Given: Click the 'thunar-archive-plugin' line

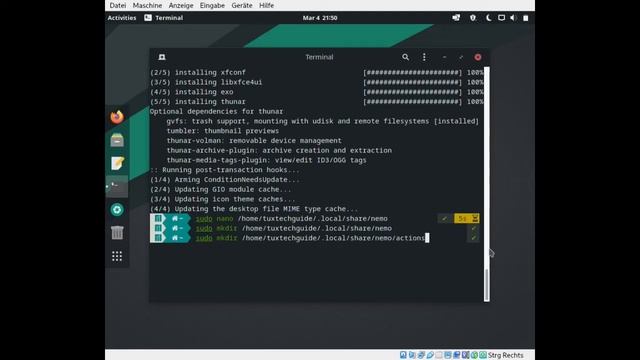Looking at the screenshot, I should coord(279,150).
